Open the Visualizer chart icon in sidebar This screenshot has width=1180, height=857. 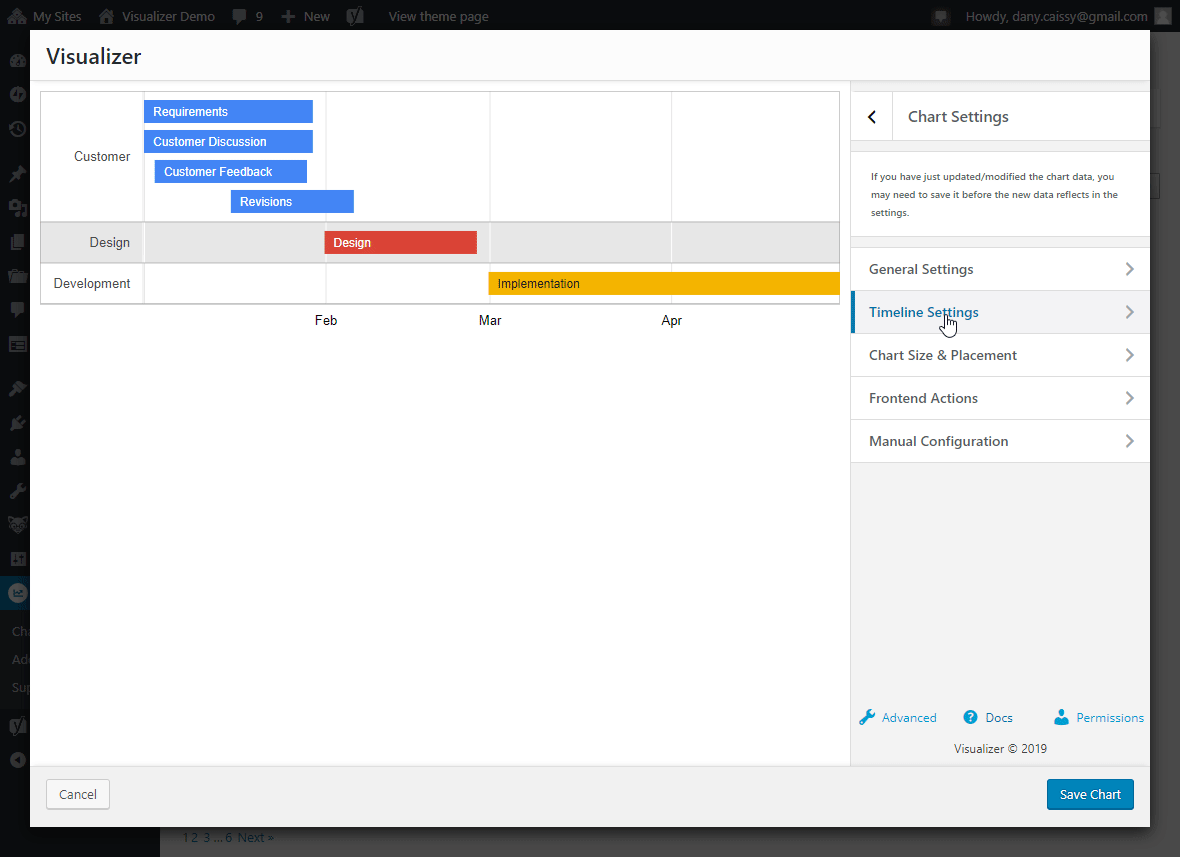point(17,593)
